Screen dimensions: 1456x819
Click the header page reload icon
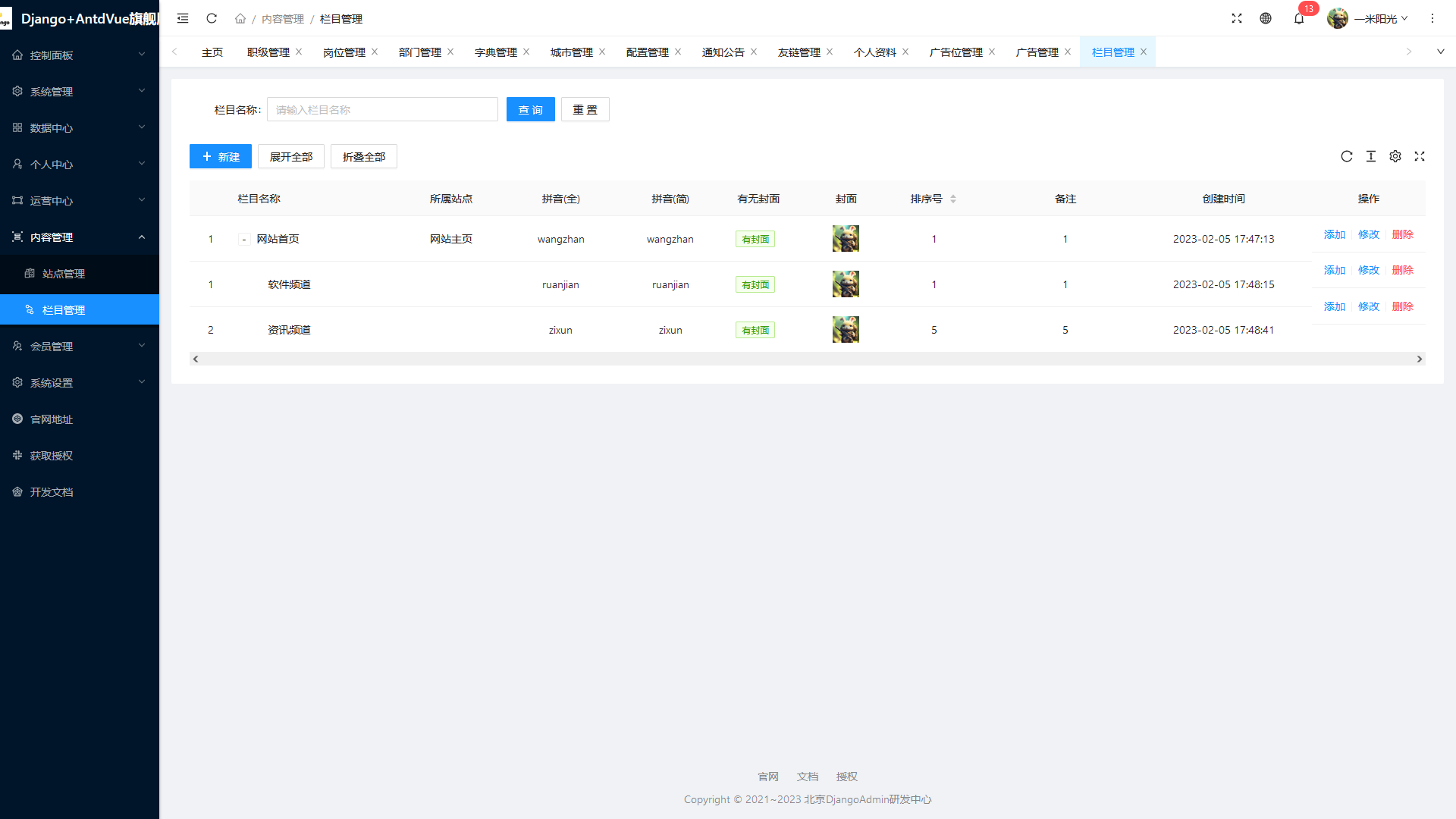(212, 19)
